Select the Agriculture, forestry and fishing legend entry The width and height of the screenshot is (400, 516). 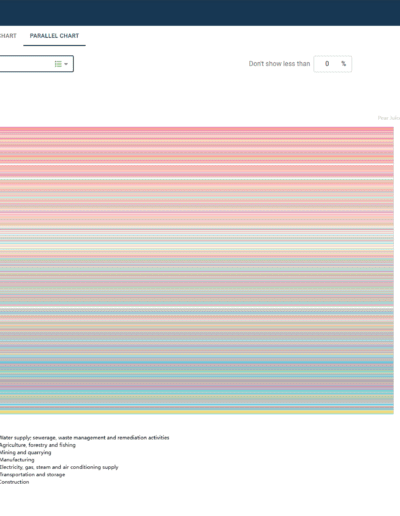click(x=38, y=445)
